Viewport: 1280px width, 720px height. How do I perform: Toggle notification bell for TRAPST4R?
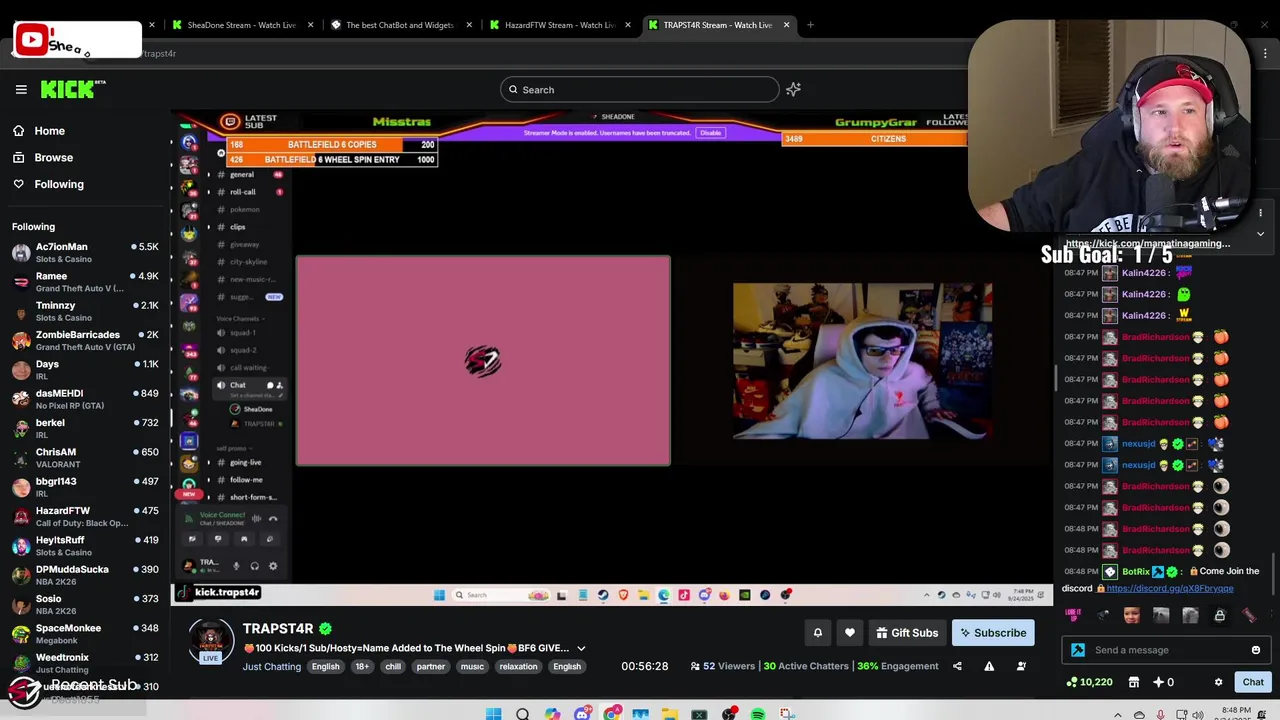point(817,633)
